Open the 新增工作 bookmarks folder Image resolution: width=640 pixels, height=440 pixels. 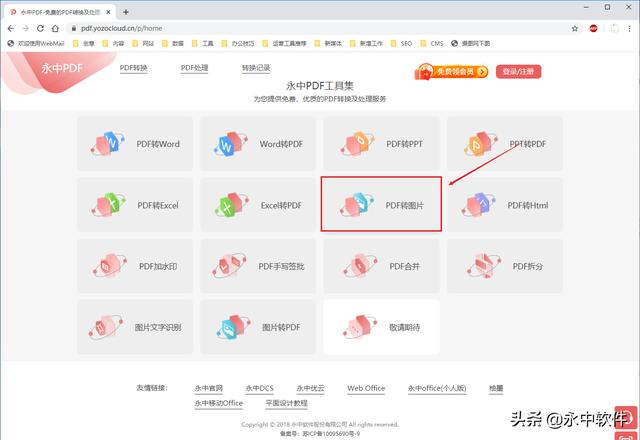click(366, 43)
